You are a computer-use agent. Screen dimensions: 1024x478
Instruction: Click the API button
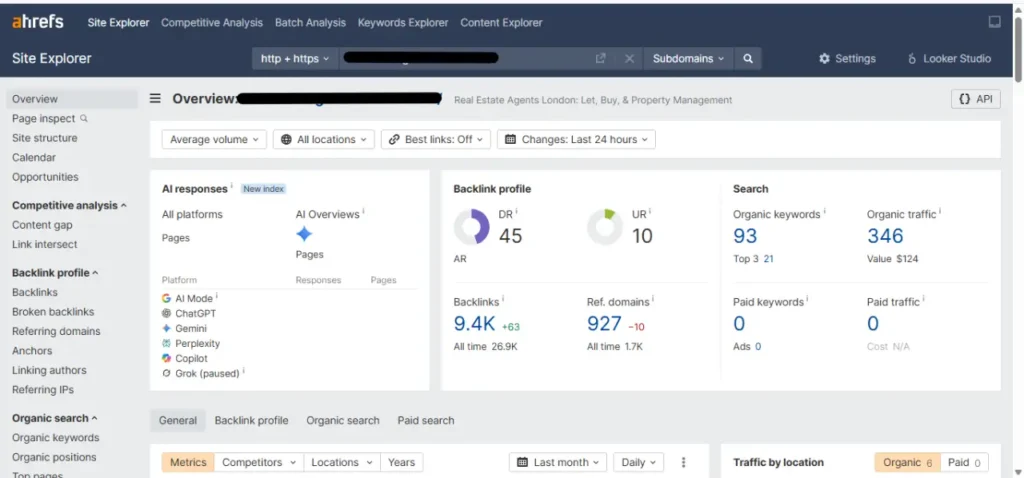[x=976, y=99]
